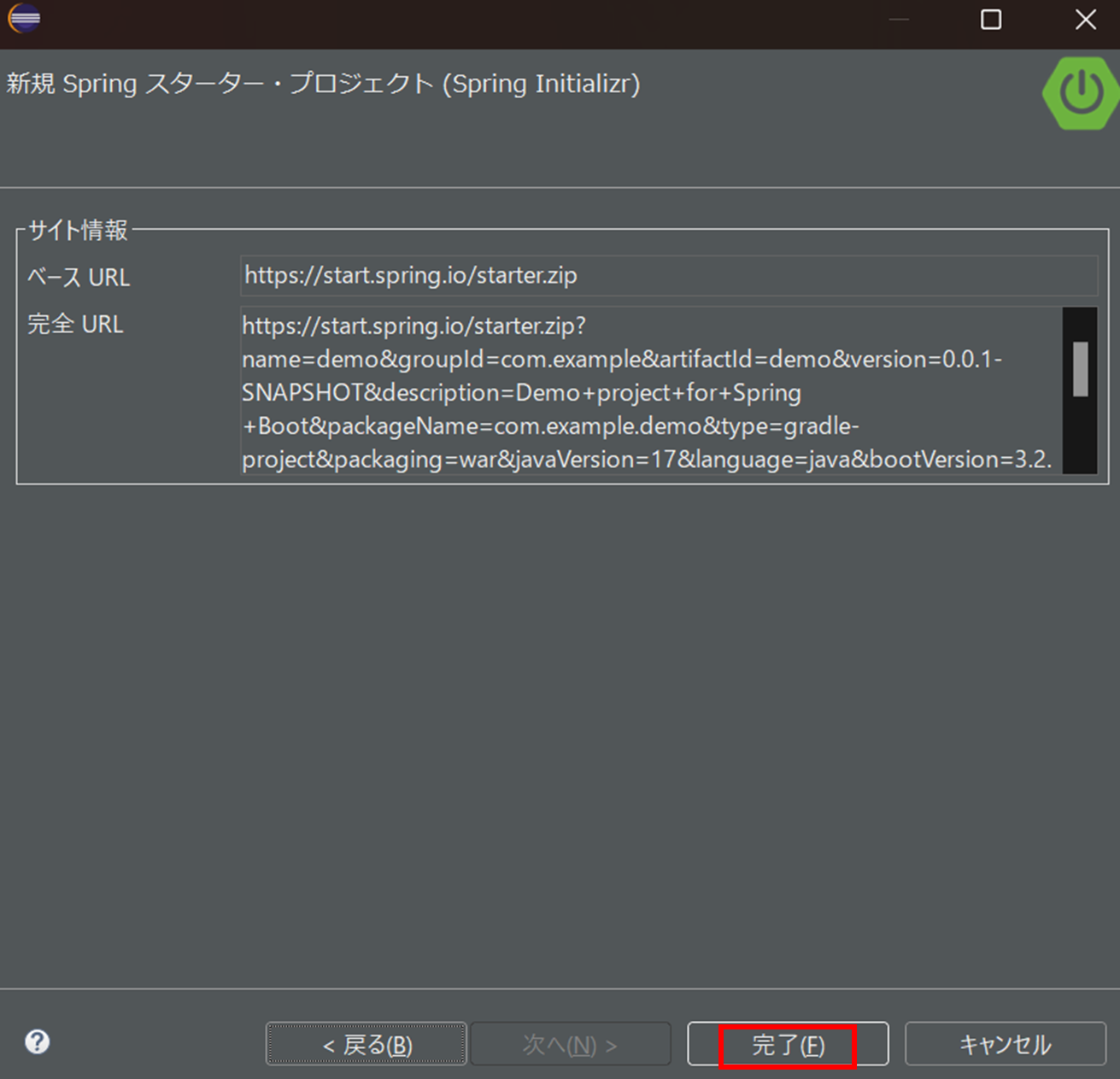Click the サイト情報 group label
Screen dimensions: 1120x1079
(x=77, y=229)
